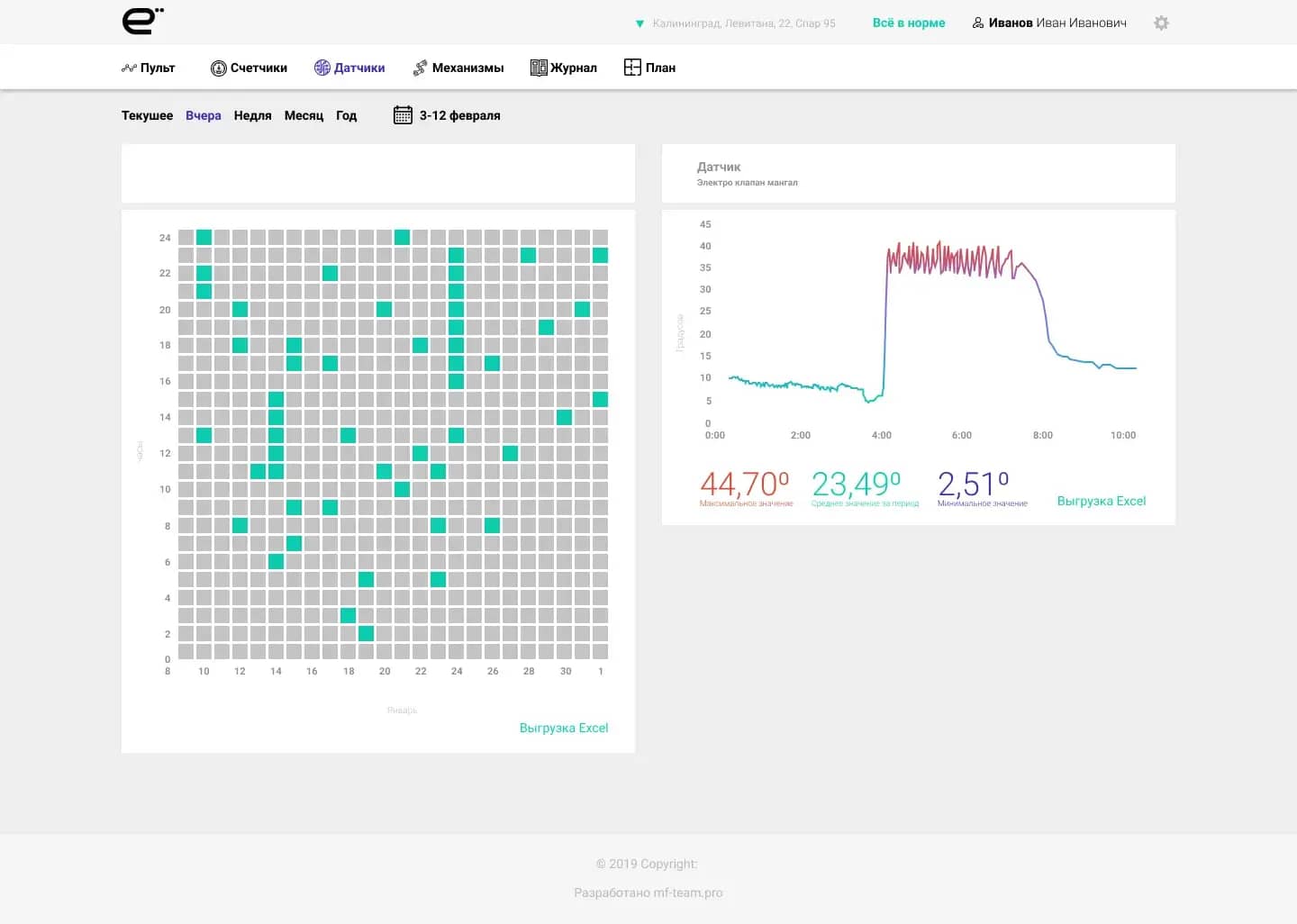Select the Месяц period tab
The width and height of the screenshot is (1297, 924).
pyautogui.click(x=304, y=115)
